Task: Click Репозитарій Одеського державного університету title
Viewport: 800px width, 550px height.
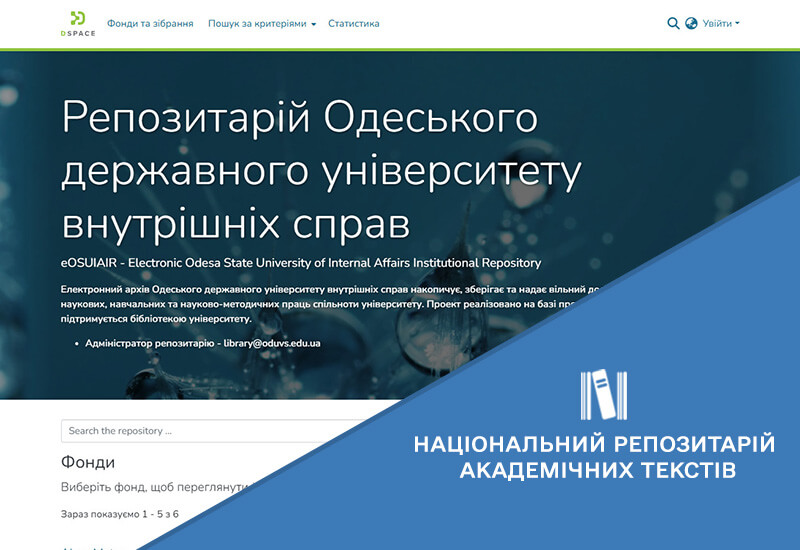Action: point(321,169)
